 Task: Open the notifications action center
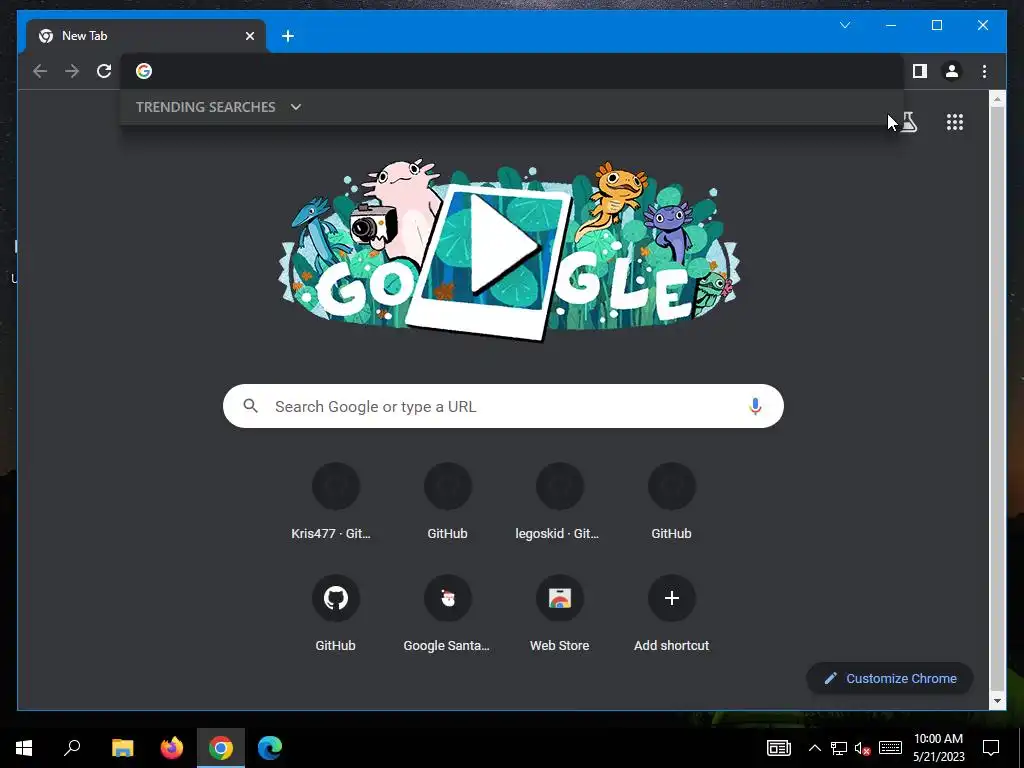click(x=991, y=748)
